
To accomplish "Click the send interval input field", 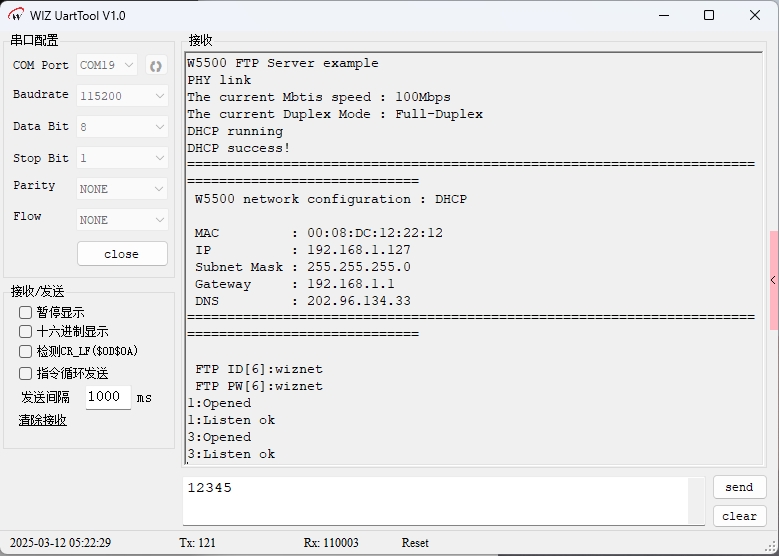I will coord(107,397).
